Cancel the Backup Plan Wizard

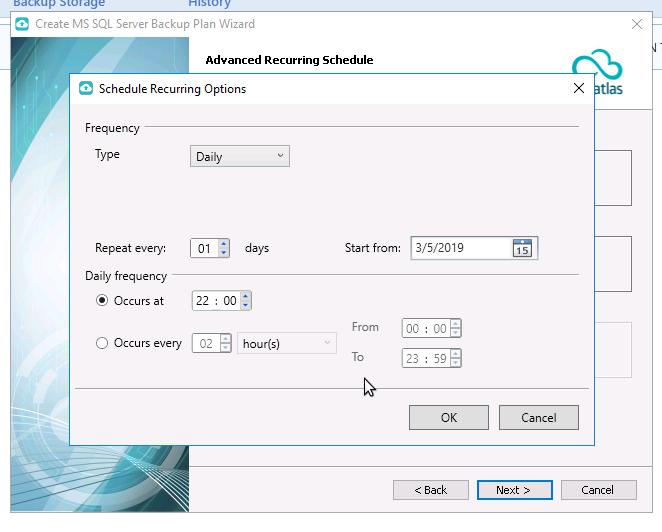[599, 490]
